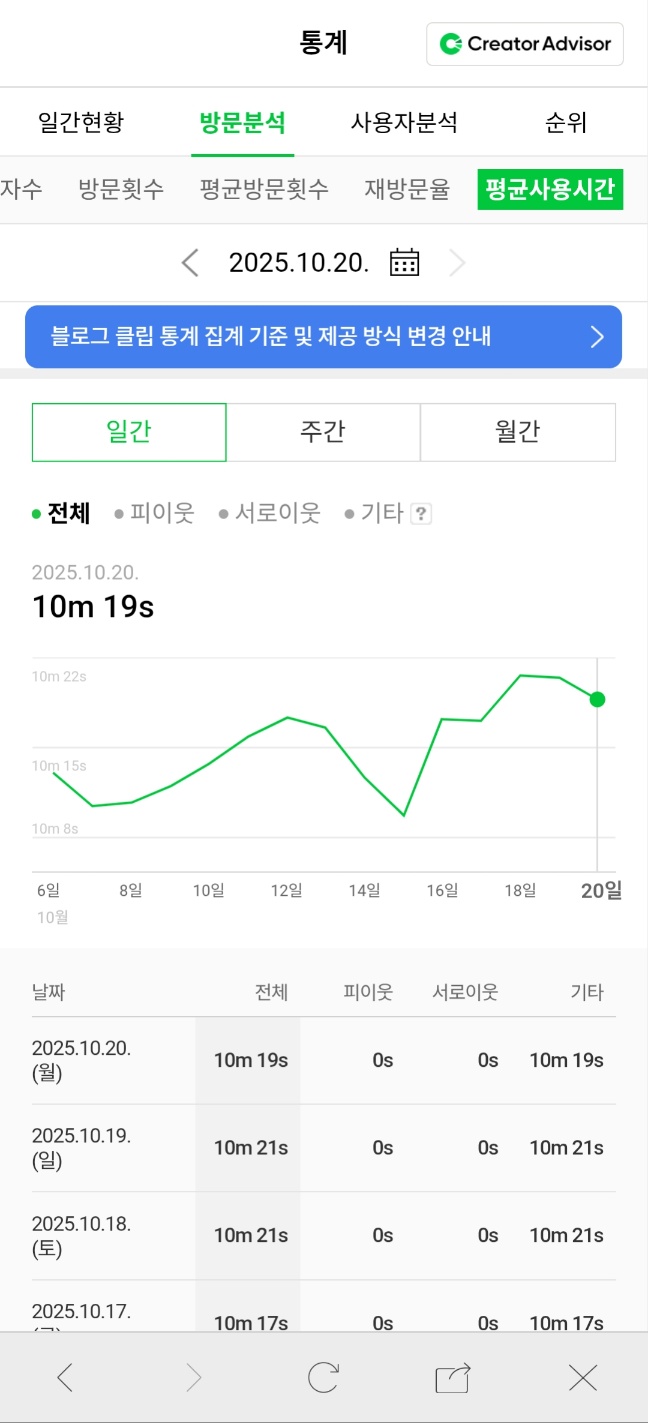648x1423 pixels.
Task: Close the view with the X icon
Action: tap(583, 1377)
